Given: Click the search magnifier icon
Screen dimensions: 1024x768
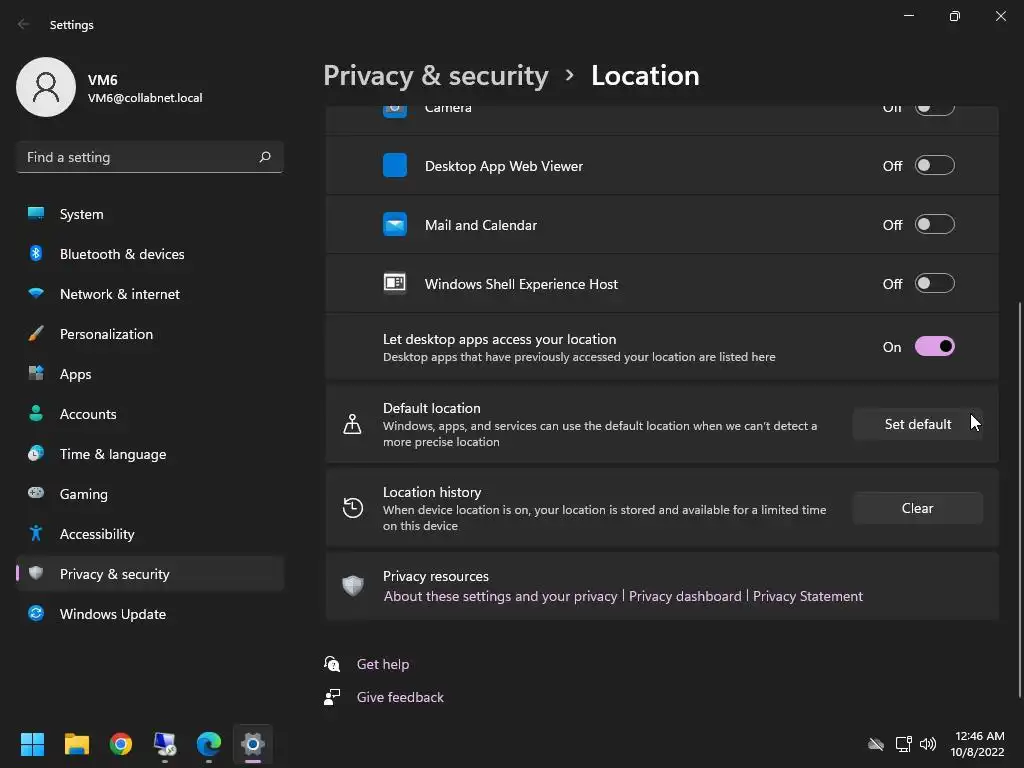Looking at the screenshot, I should tap(265, 157).
